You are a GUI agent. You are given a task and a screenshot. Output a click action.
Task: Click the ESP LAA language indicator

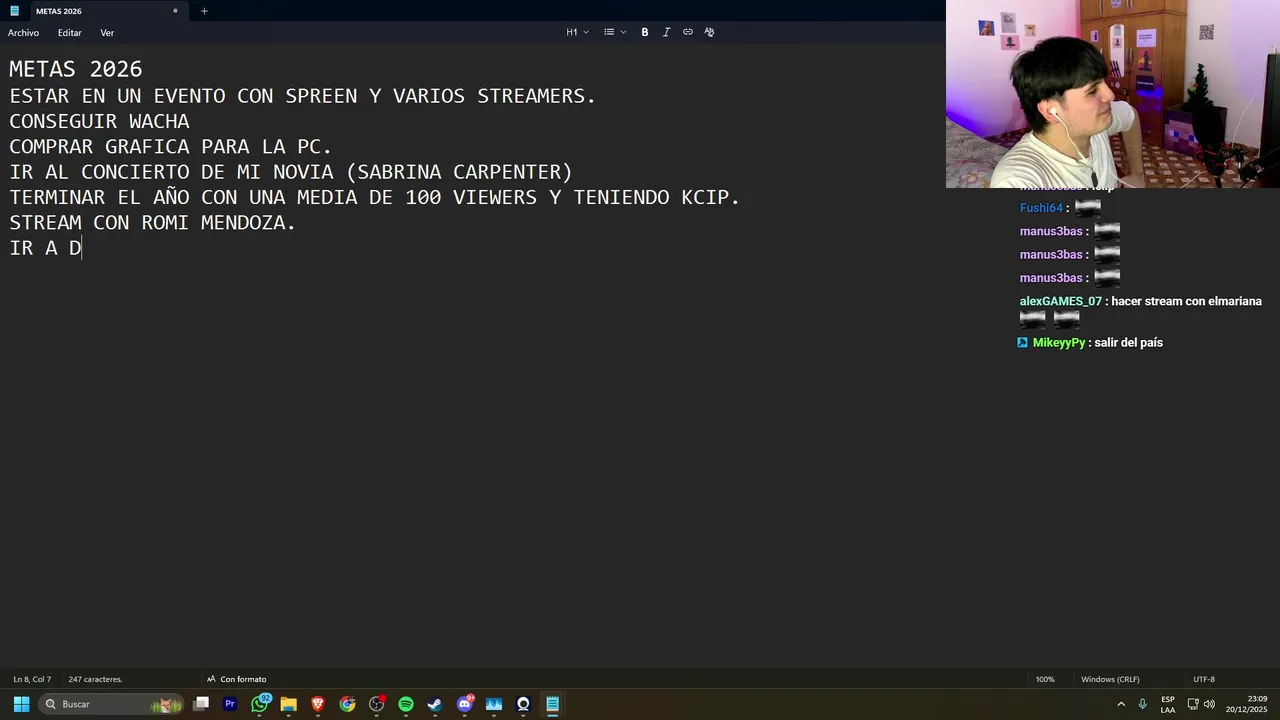(x=1168, y=704)
